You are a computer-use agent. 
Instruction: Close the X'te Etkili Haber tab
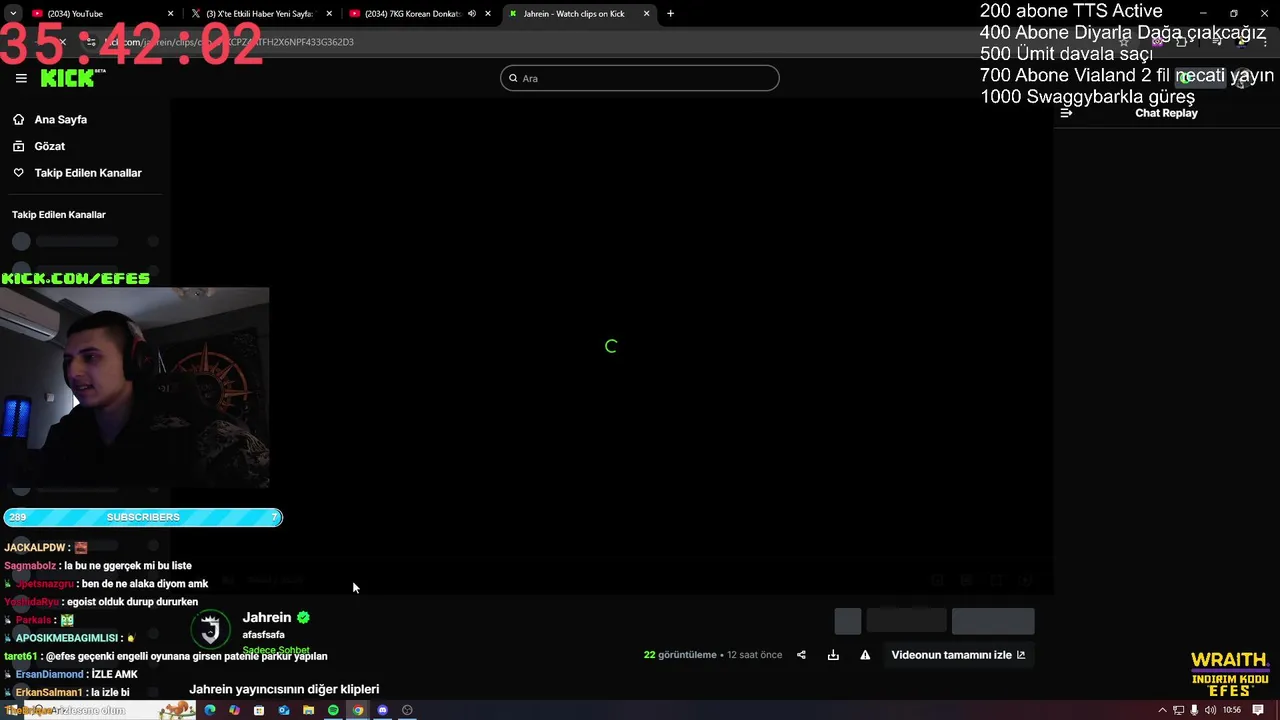(329, 14)
